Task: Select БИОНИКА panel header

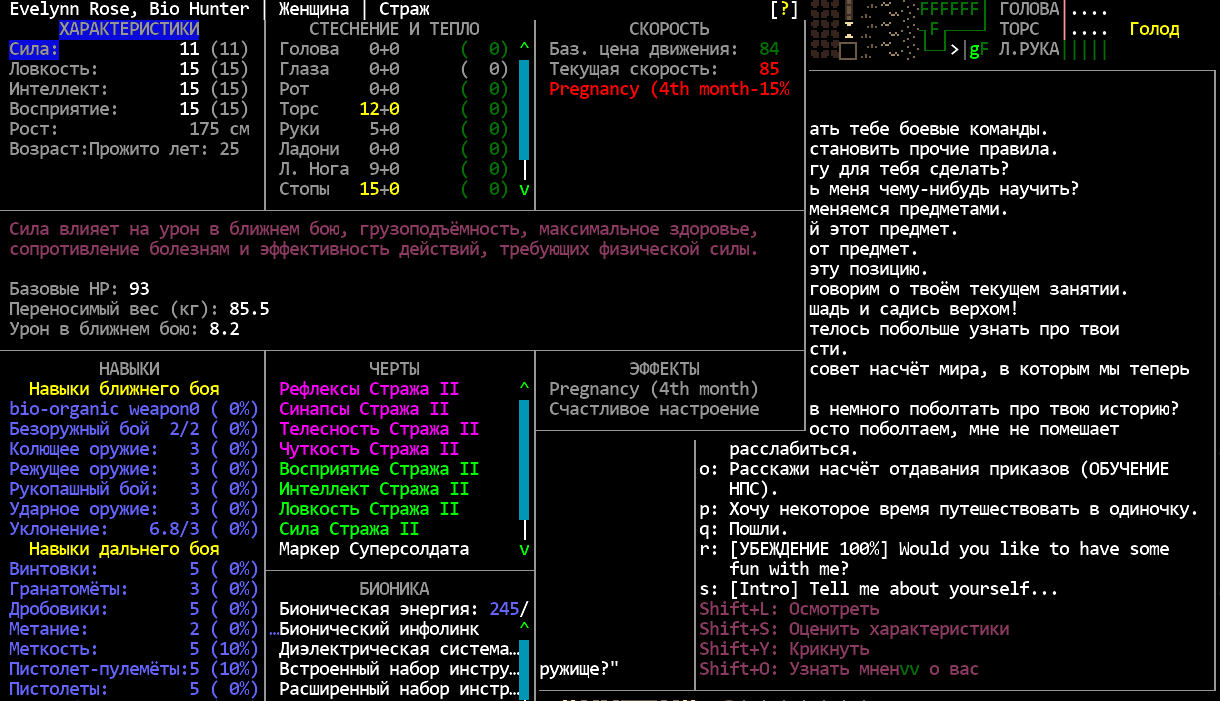Action: pyautogui.click(x=394, y=589)
